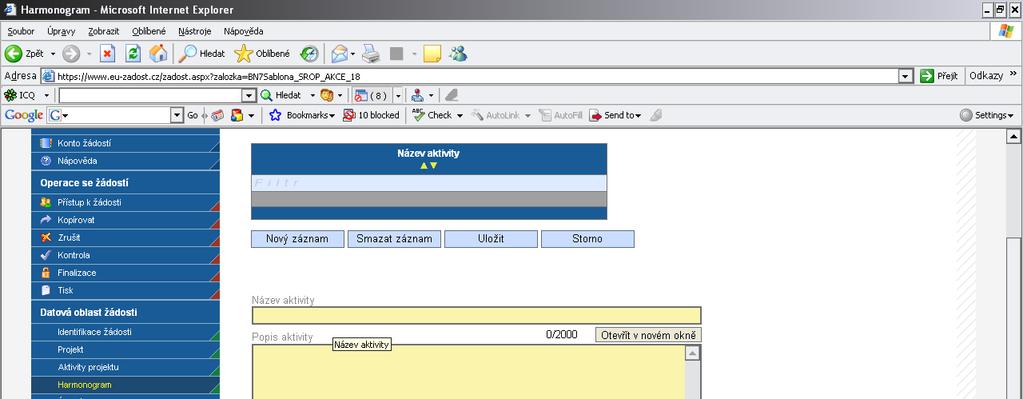Select Tisk in the sidebar
Screen dimensions: 1023x399
click(125, 291)
